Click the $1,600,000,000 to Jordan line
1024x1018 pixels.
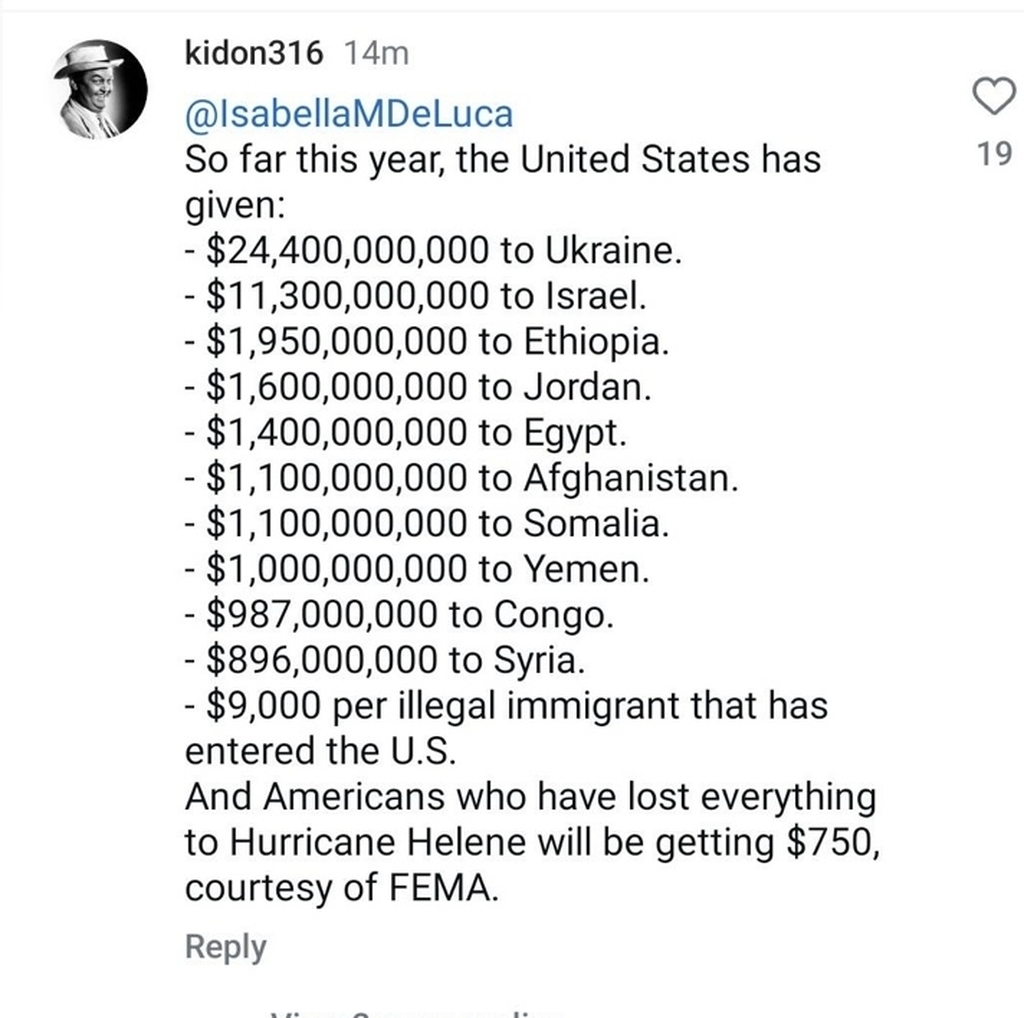(x=418, y=387)
